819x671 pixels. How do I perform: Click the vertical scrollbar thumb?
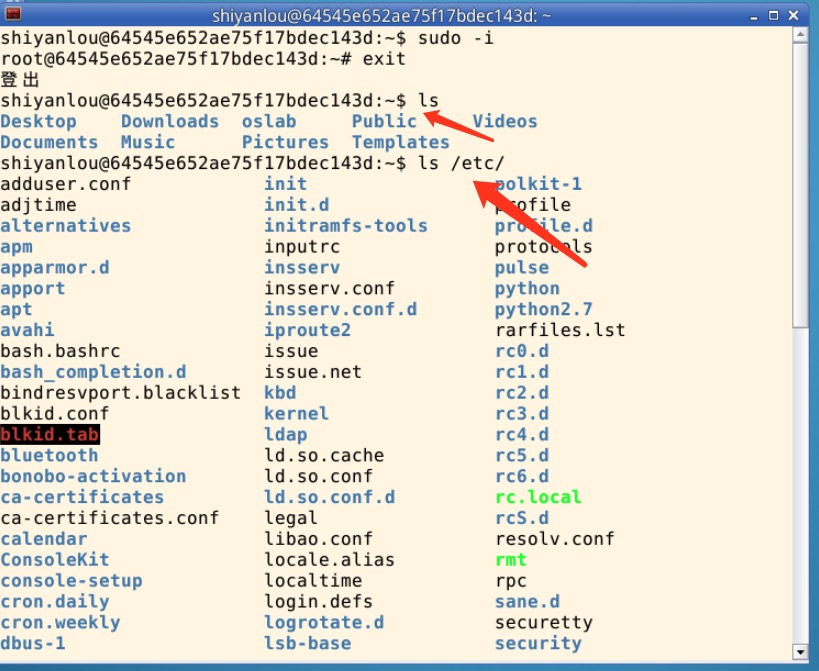799,190
